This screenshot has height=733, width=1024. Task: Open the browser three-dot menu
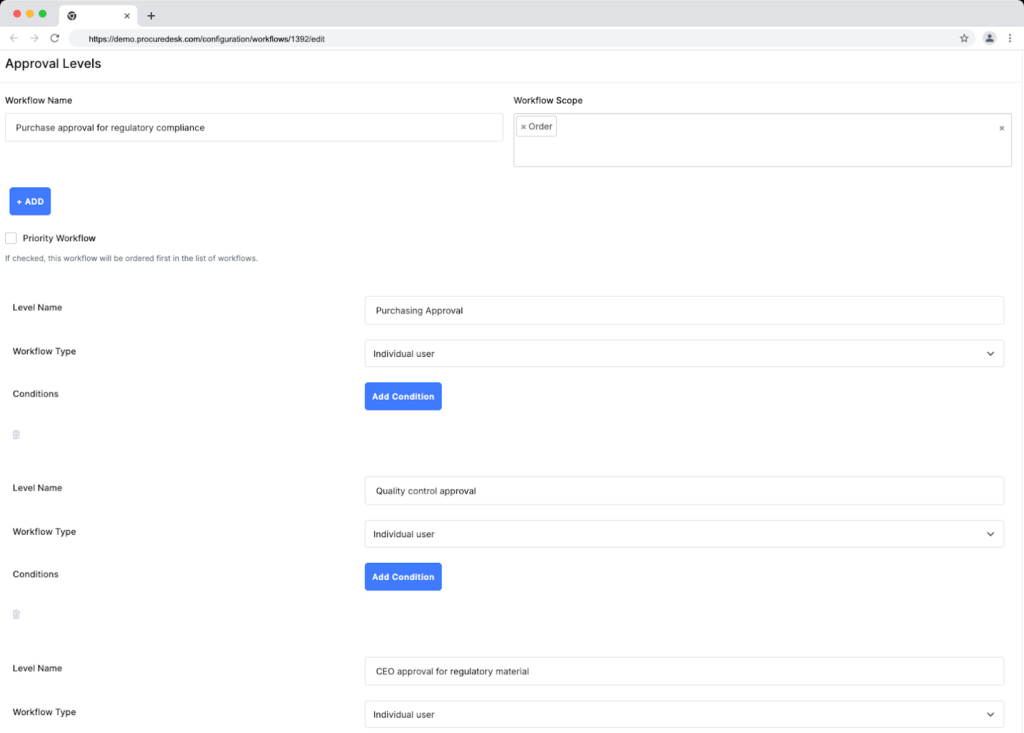point(1010,39)
